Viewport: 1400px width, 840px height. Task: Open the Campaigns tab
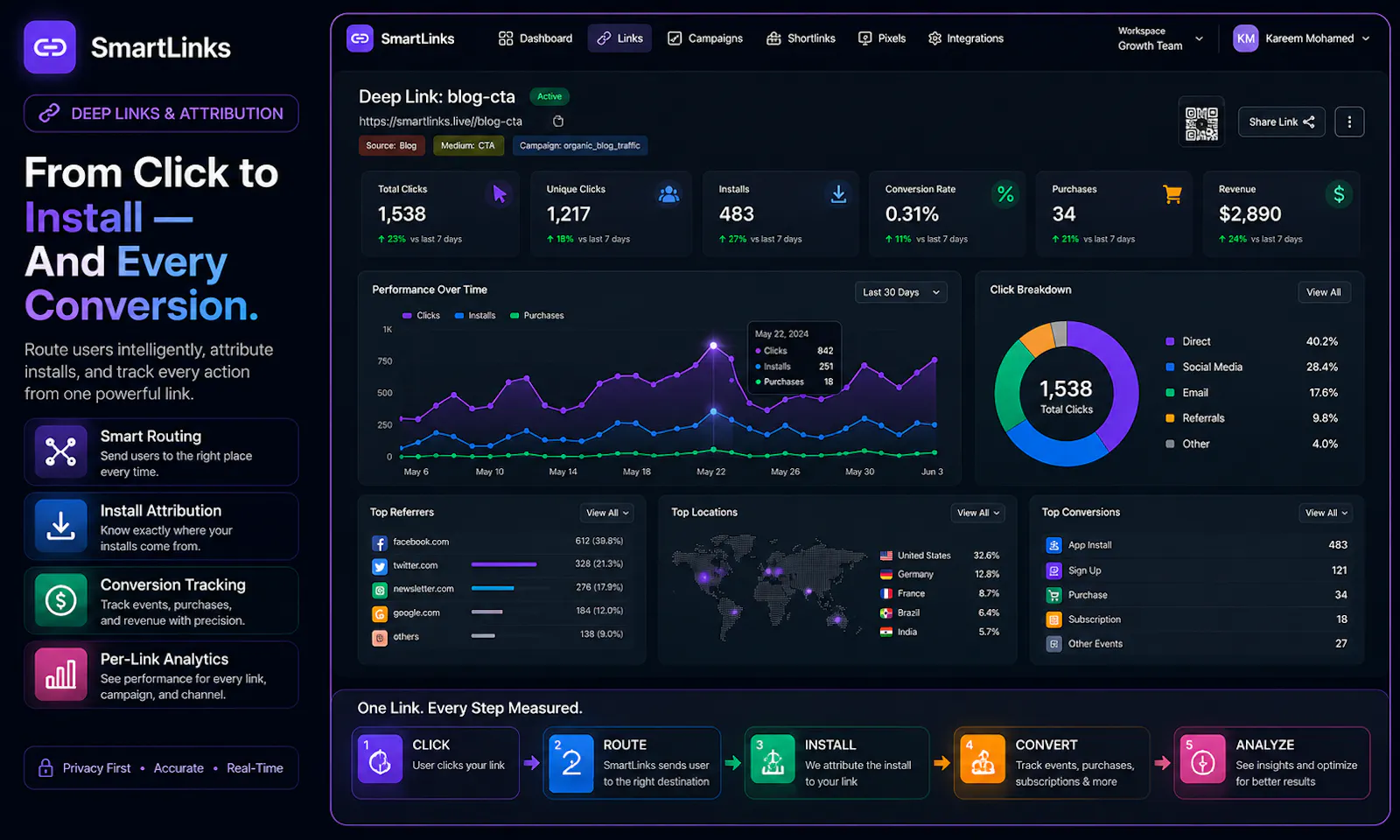tap(705, 38)
